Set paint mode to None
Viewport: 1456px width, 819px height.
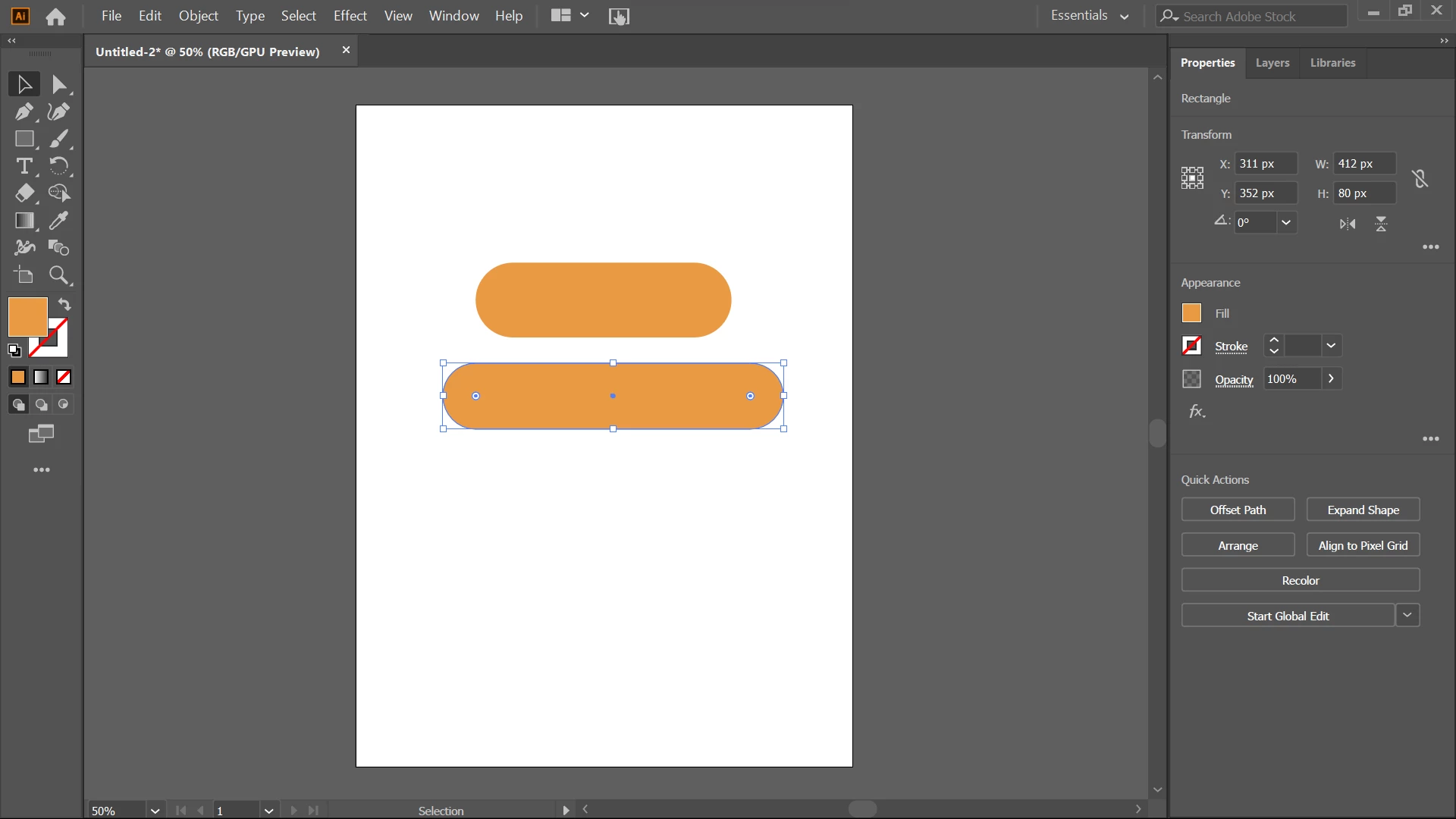[x=64, y=377]
